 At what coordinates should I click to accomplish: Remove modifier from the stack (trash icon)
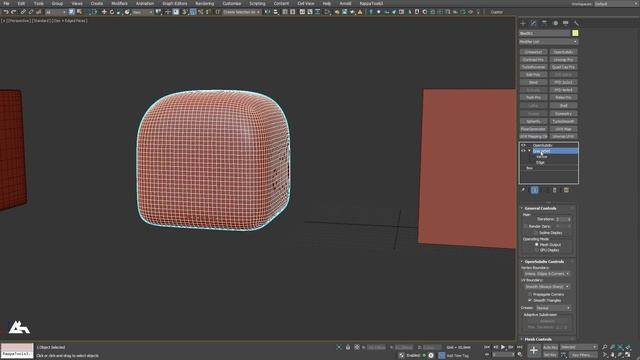click(x=555, y=190)
